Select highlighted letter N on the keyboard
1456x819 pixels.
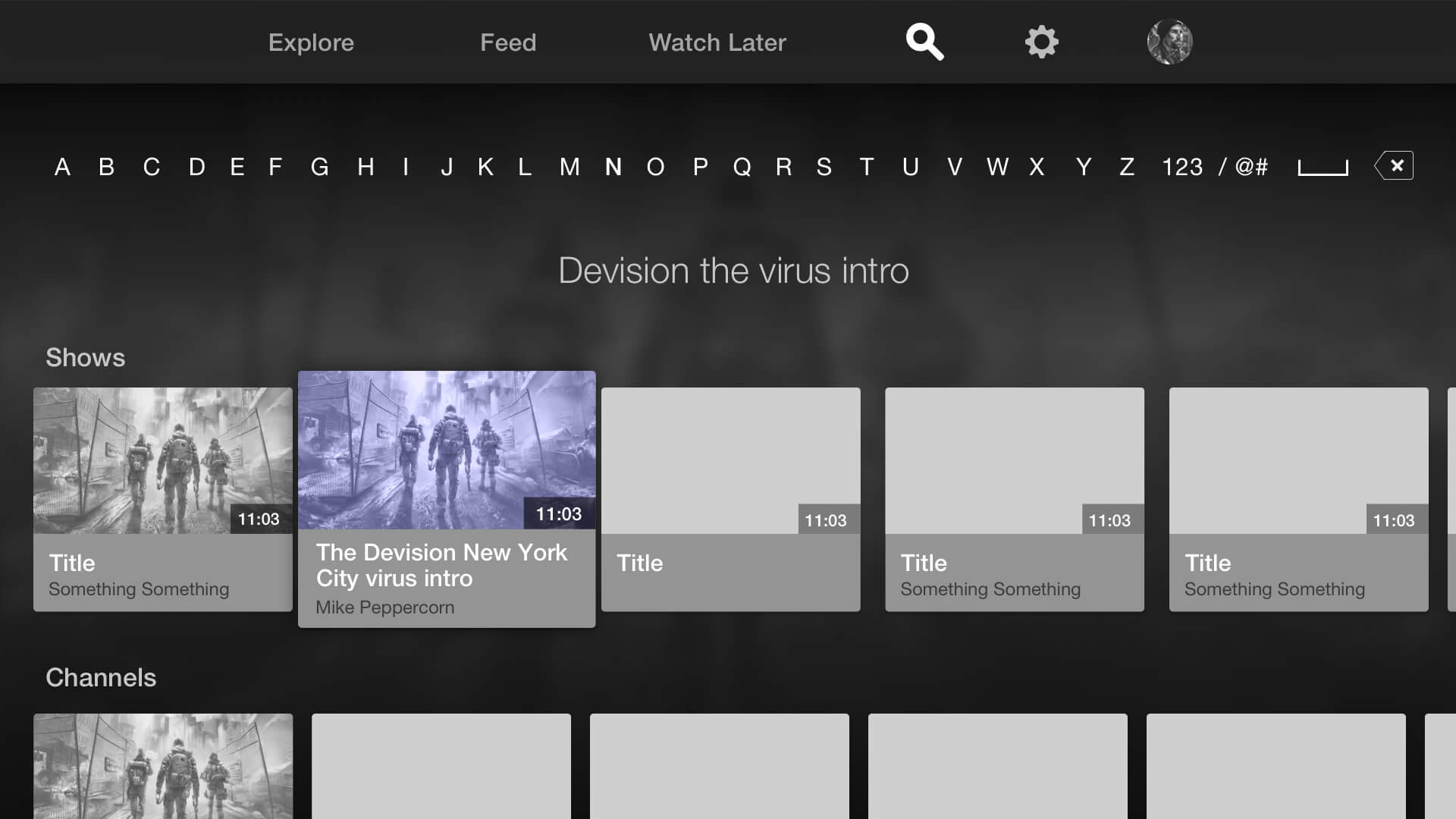pos(613,167)
